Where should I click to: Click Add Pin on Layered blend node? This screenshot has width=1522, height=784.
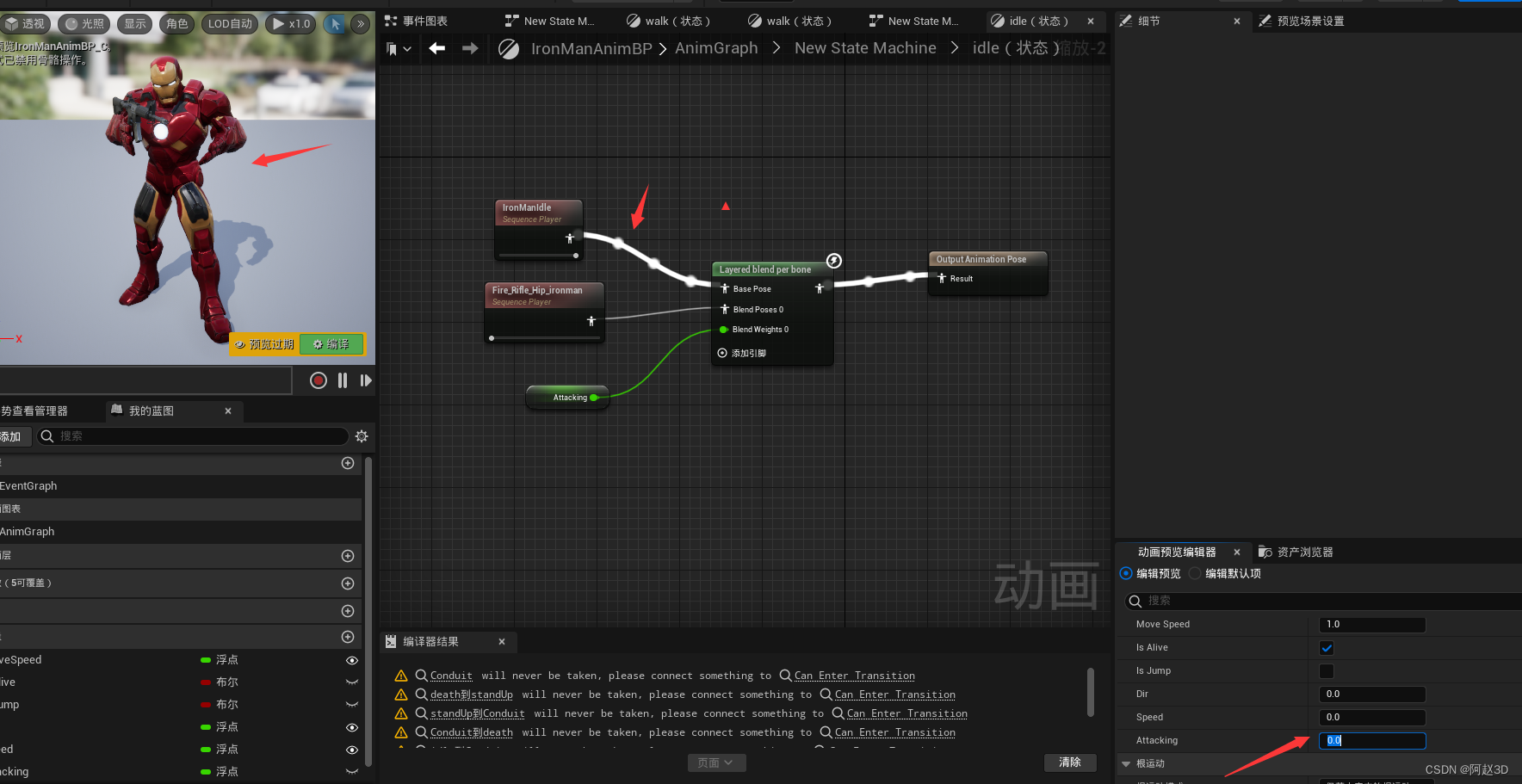tap(742, 353)
